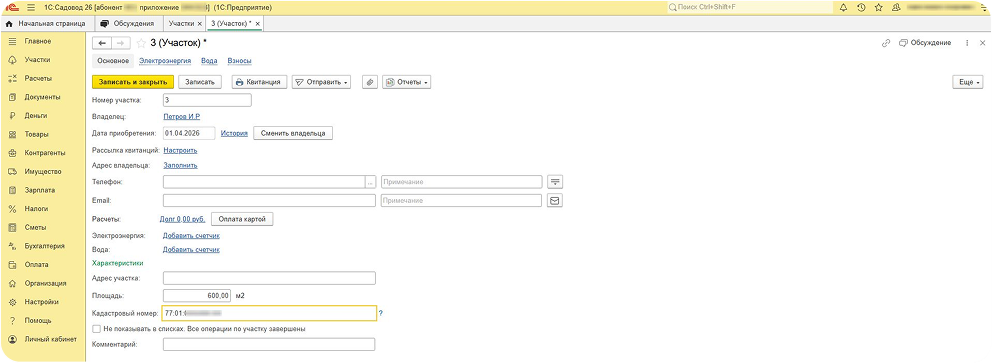Screen dimensions: 992x363
Task: Print Квитанция button
Action: point(260,82)
